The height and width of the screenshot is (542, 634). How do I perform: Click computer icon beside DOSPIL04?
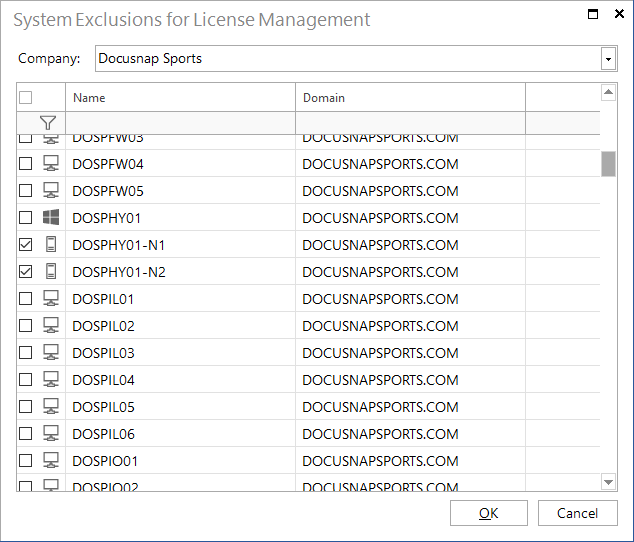51,379
